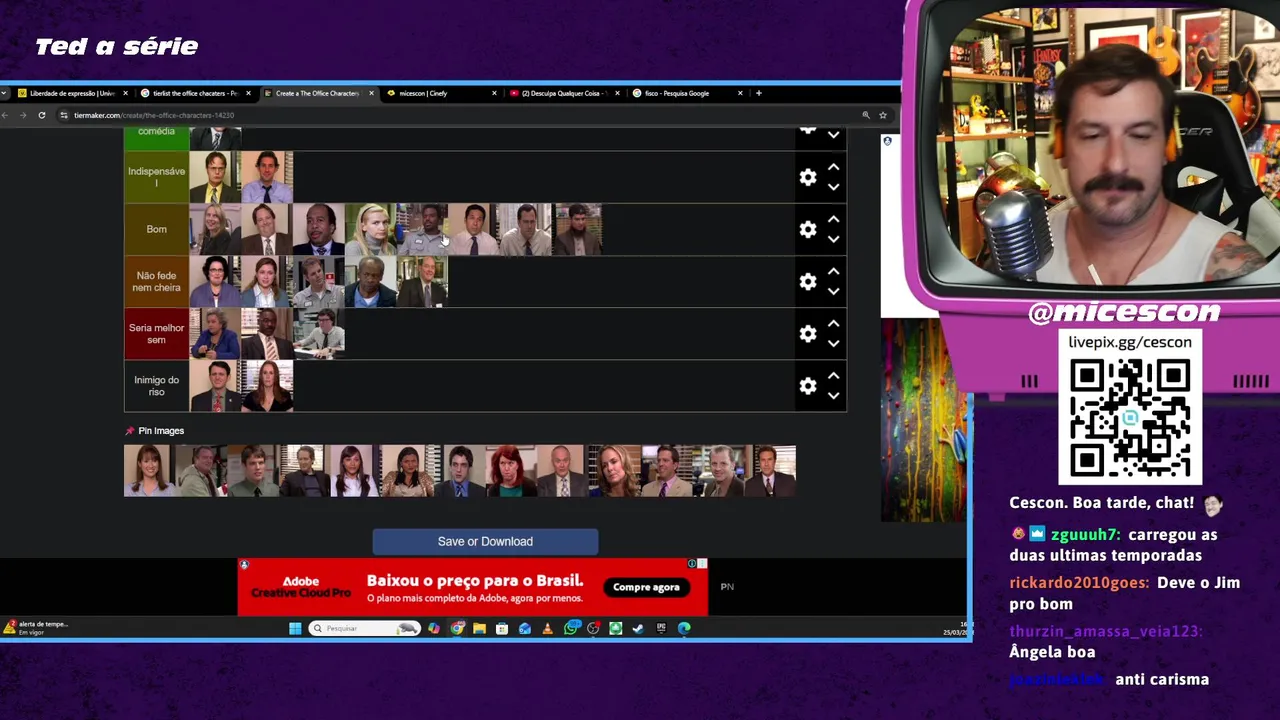Select Stanley thumbnail in Bom tier
The image size is (1280, 720).
[x=319, y=229]
